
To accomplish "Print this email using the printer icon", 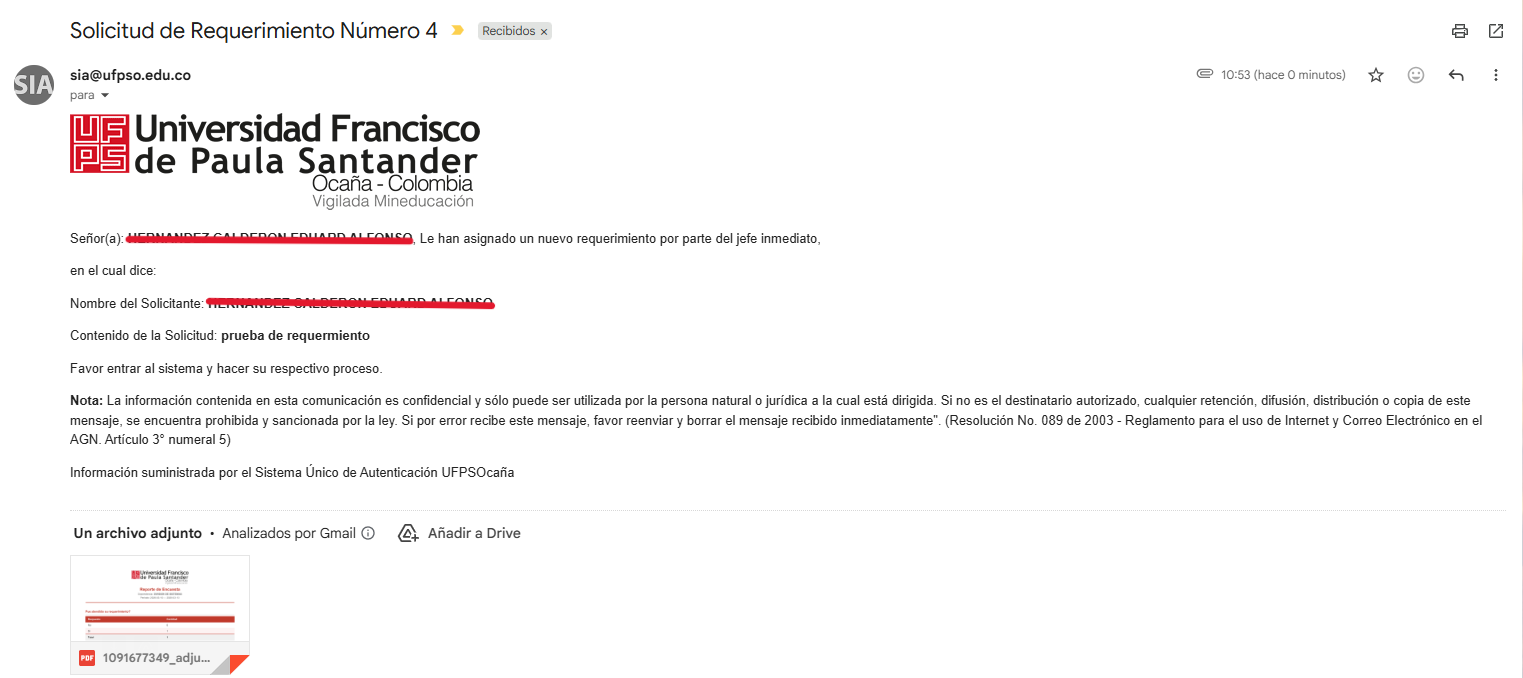I will point(1460,31).
